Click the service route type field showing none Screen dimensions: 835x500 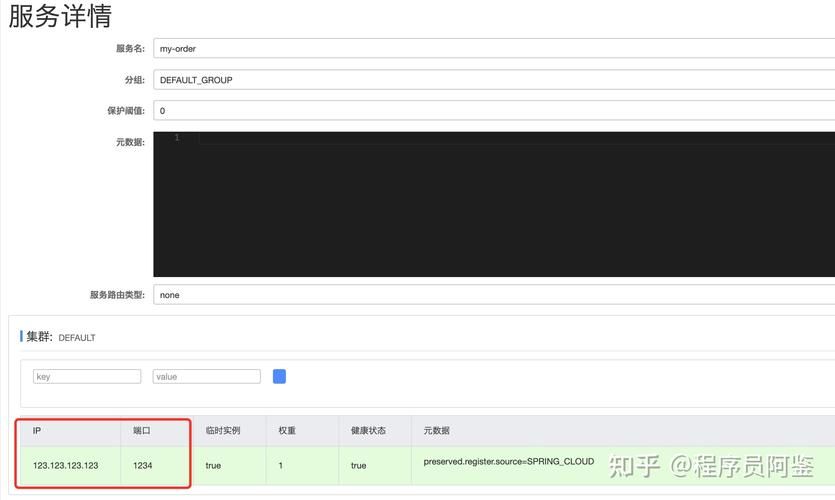tap(494, 294)
